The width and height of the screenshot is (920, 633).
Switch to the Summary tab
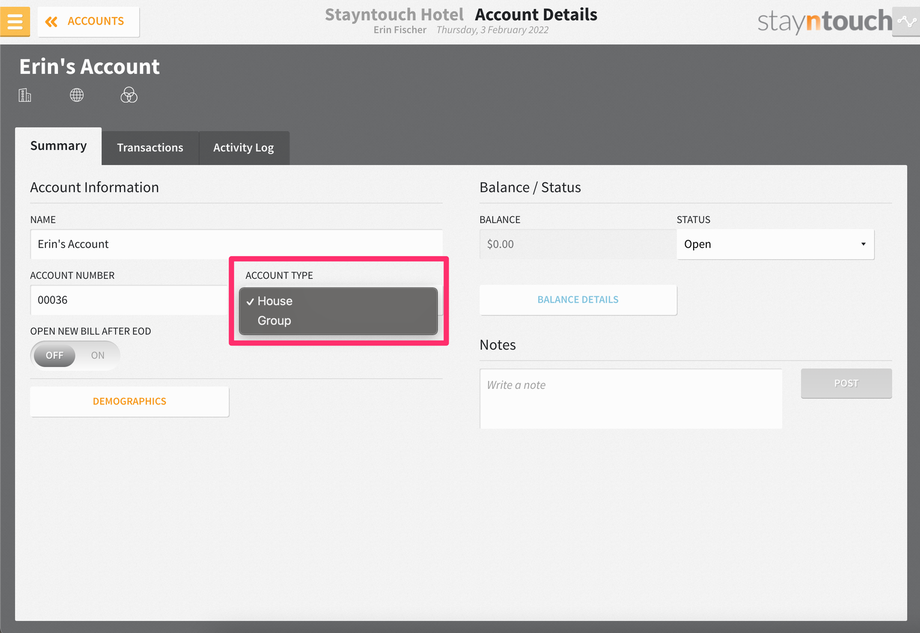tap(58, 146)
